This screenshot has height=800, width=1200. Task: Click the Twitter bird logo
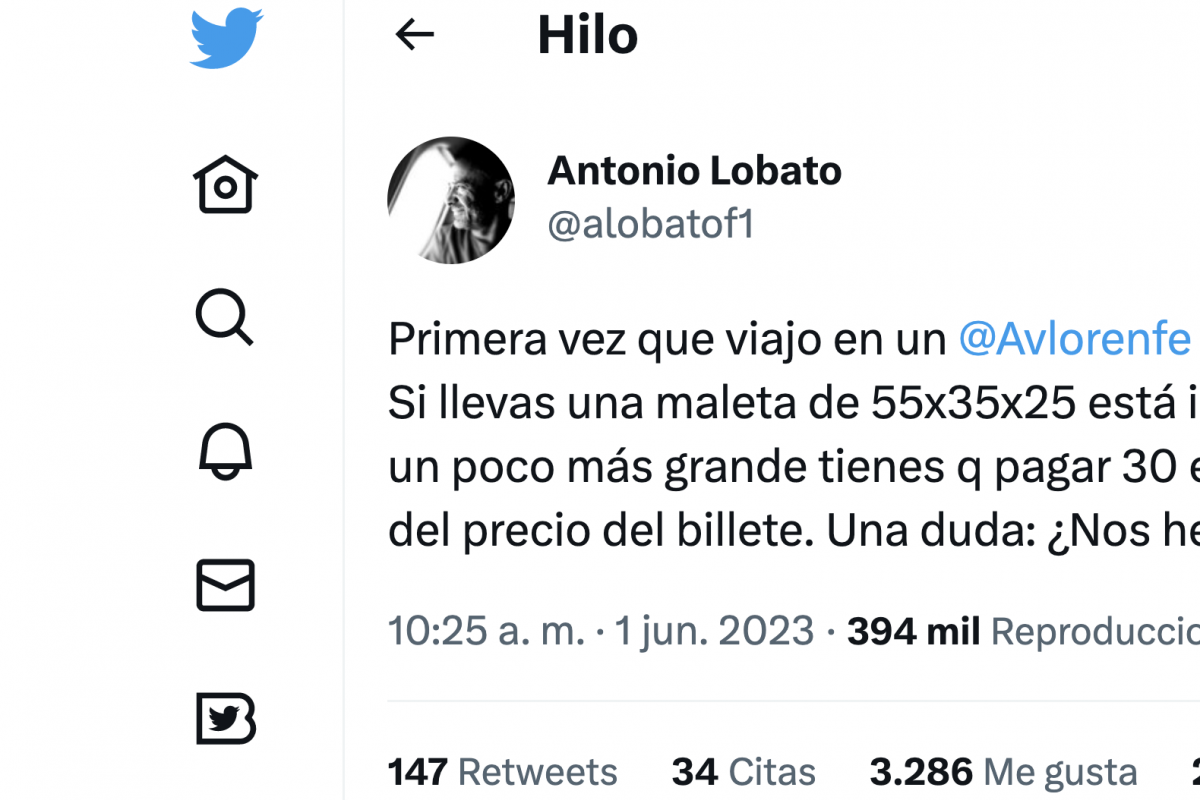tap(226, 38)
